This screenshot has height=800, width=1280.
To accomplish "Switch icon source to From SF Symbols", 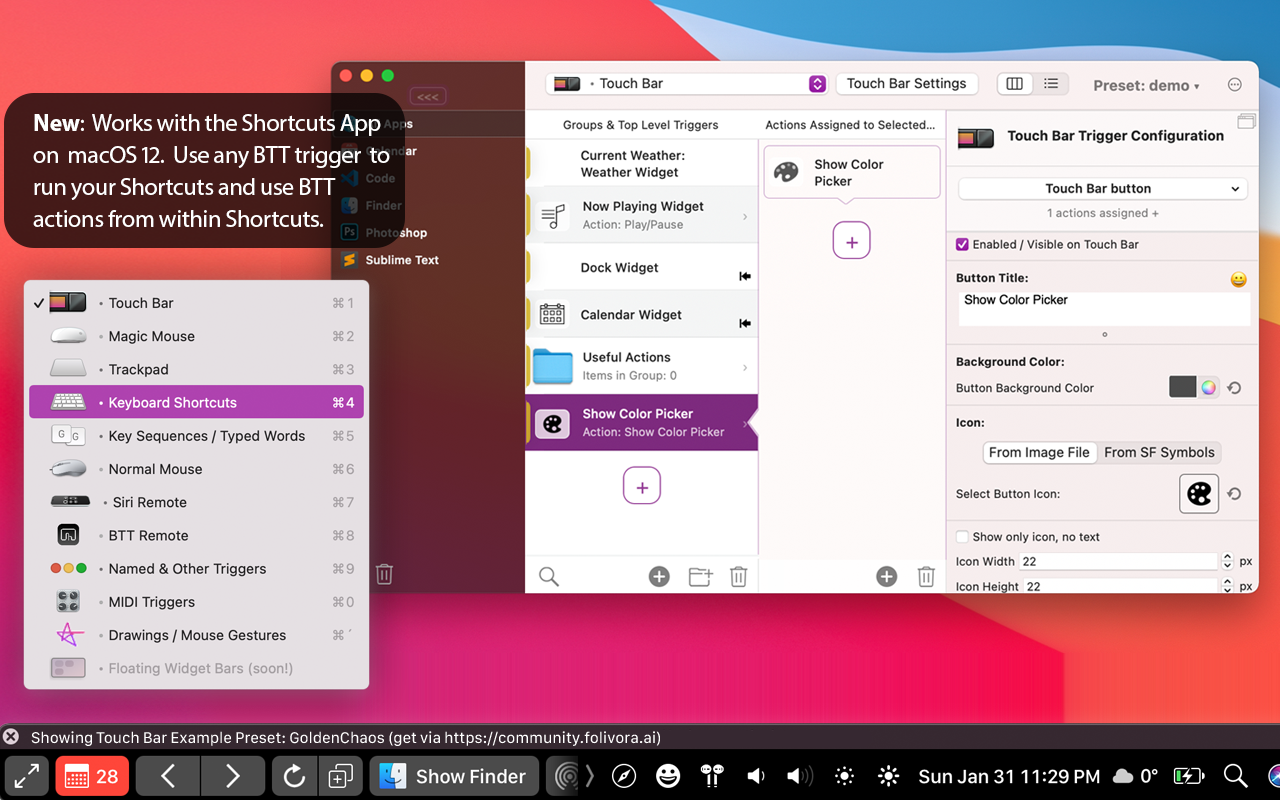I will click(1159, 452).
